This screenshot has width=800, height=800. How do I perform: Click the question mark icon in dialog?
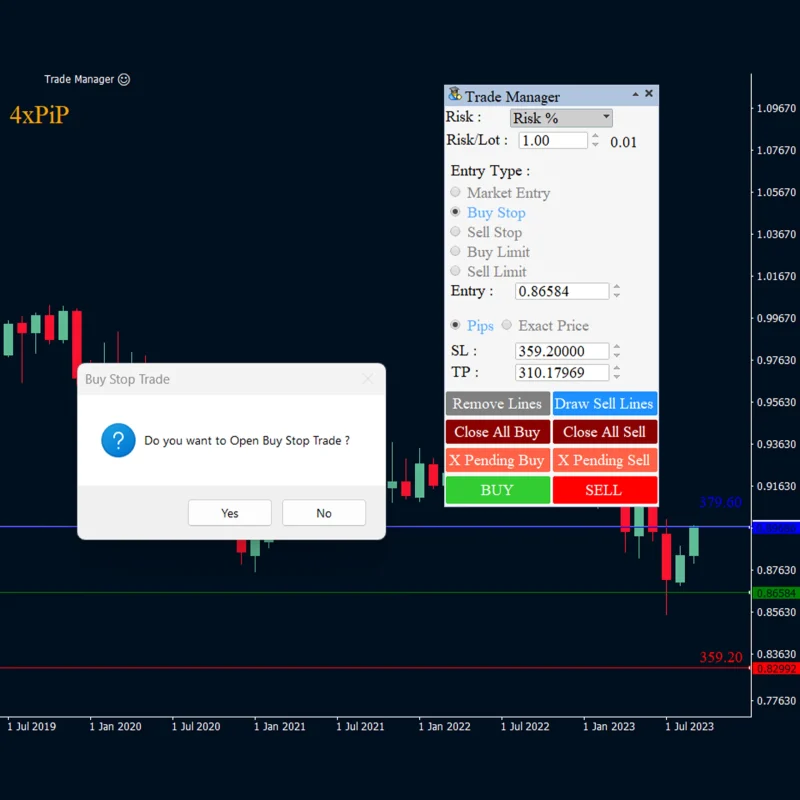pos(118,440)
